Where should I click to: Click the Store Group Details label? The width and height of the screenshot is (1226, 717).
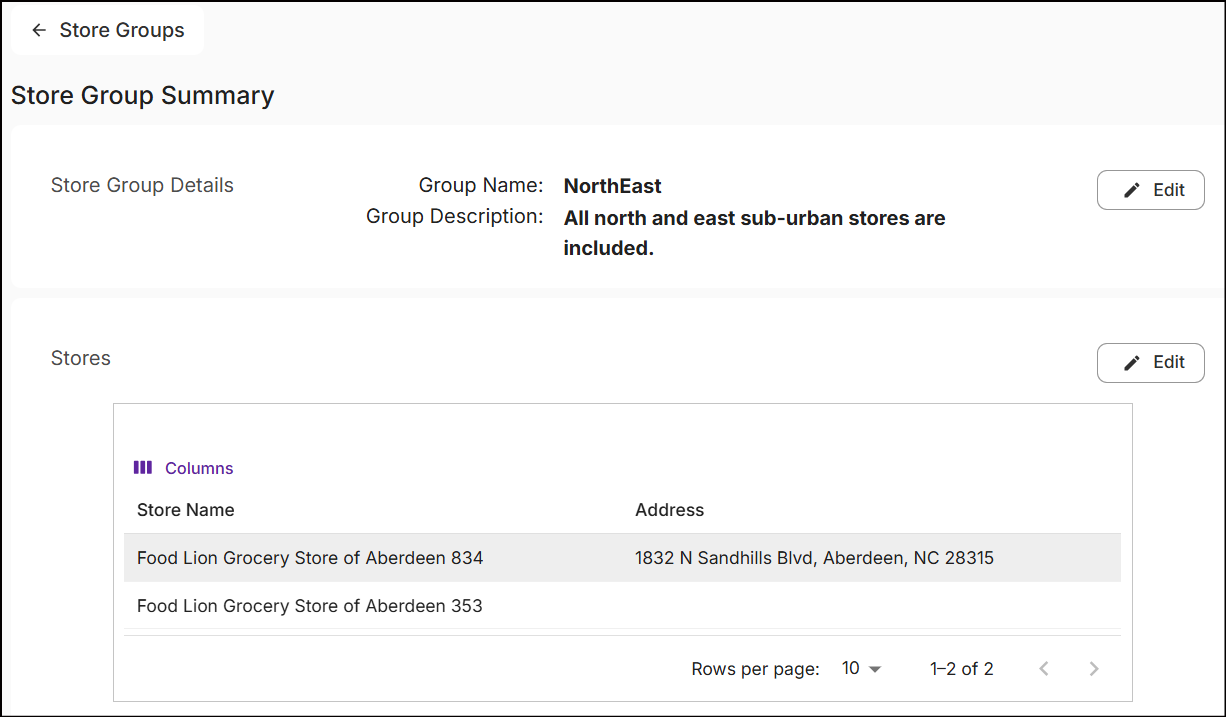click(142, 185)
